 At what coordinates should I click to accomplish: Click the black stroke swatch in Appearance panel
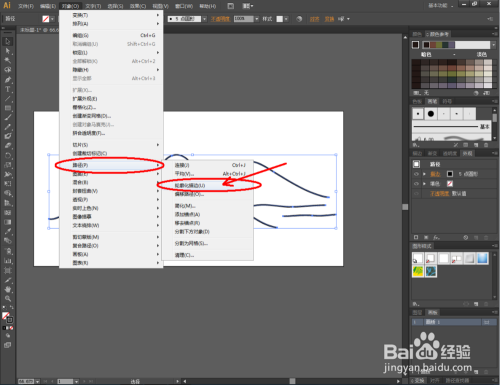pyautogui.click(x=450, y=174)
